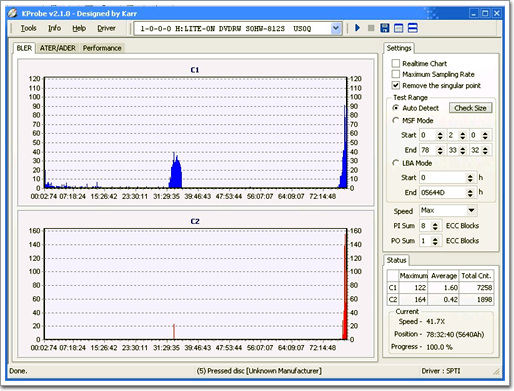Click the Progress 100.0 % reading
Viewport: 514px width, 391px height.
439,347
